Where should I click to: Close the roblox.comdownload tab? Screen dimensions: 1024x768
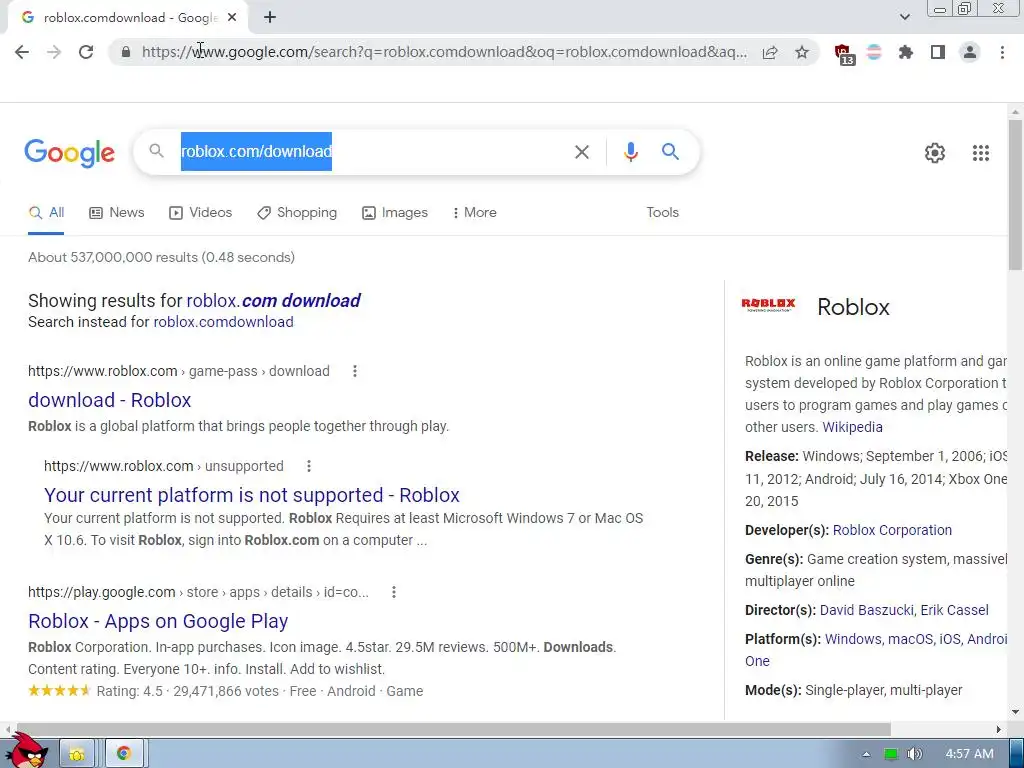click(x=232, y=18)
